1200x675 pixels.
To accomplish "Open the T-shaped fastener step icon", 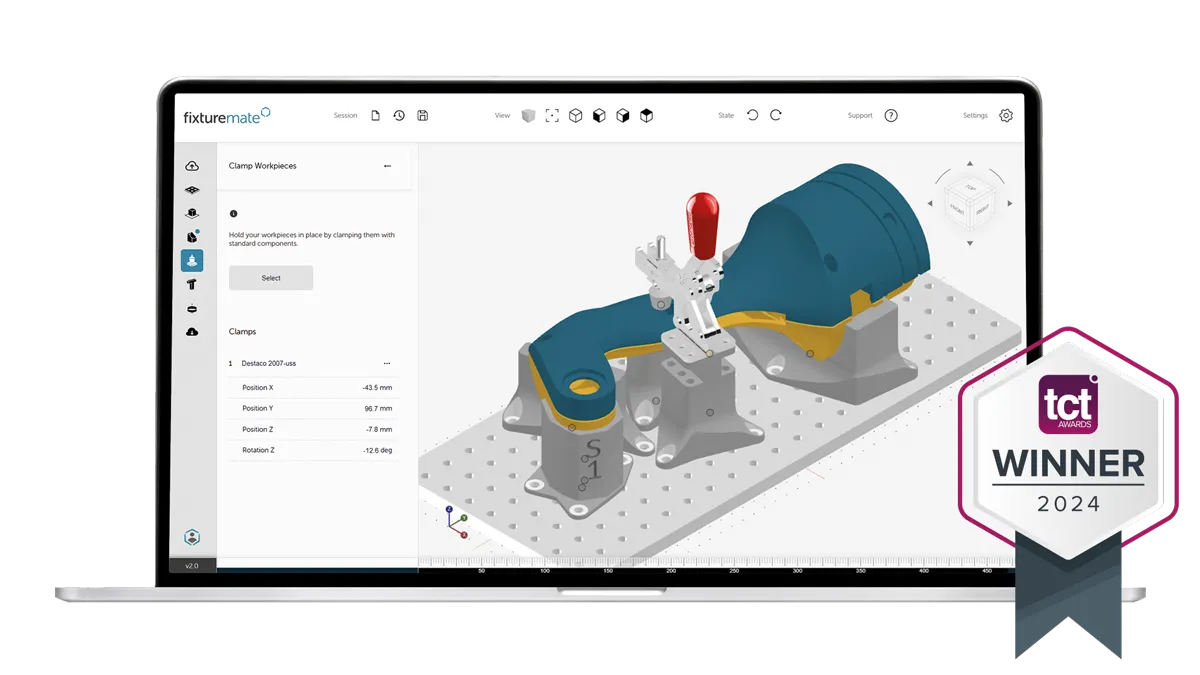I will [x=192, y=285].
